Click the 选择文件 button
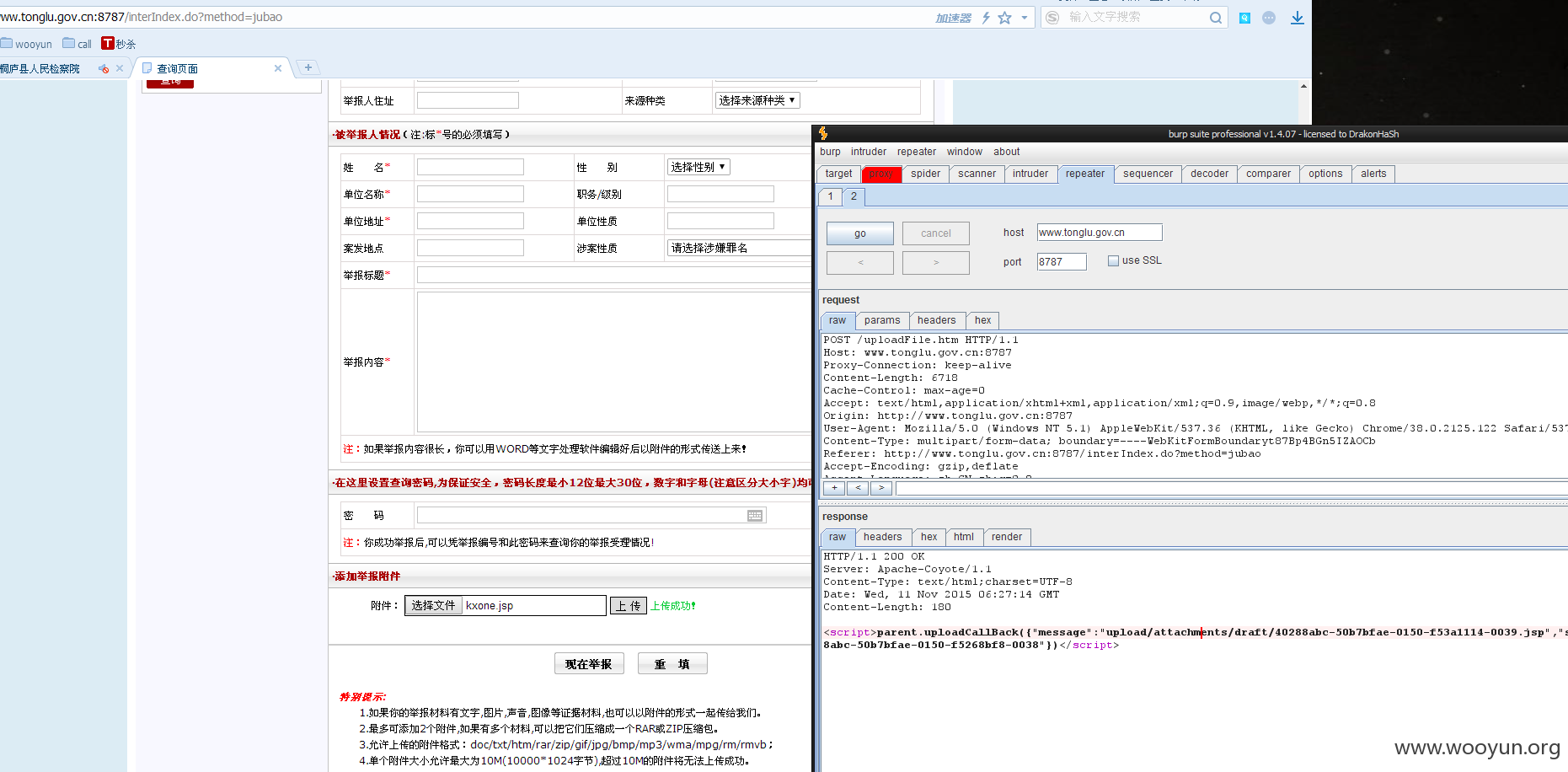The height and width of the screenshot is (772, 1568). click(x=433, y=605)
